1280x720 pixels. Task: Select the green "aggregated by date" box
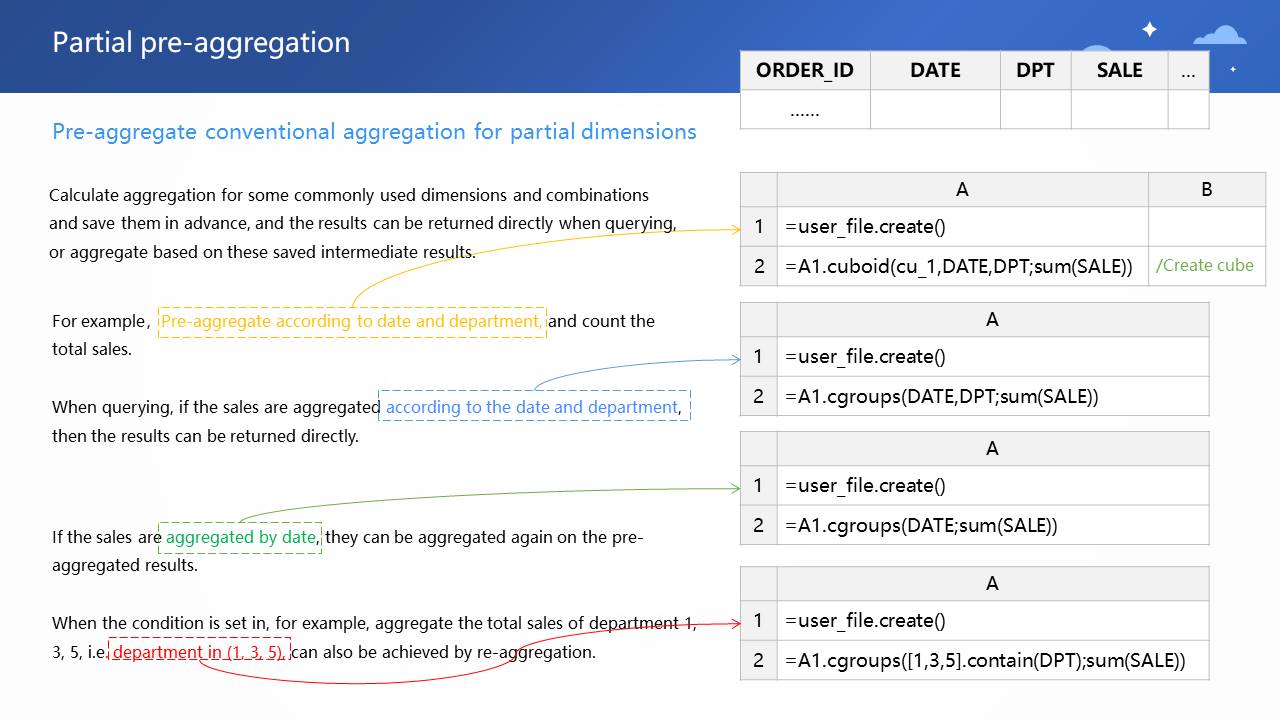click(x=240, y=537)
